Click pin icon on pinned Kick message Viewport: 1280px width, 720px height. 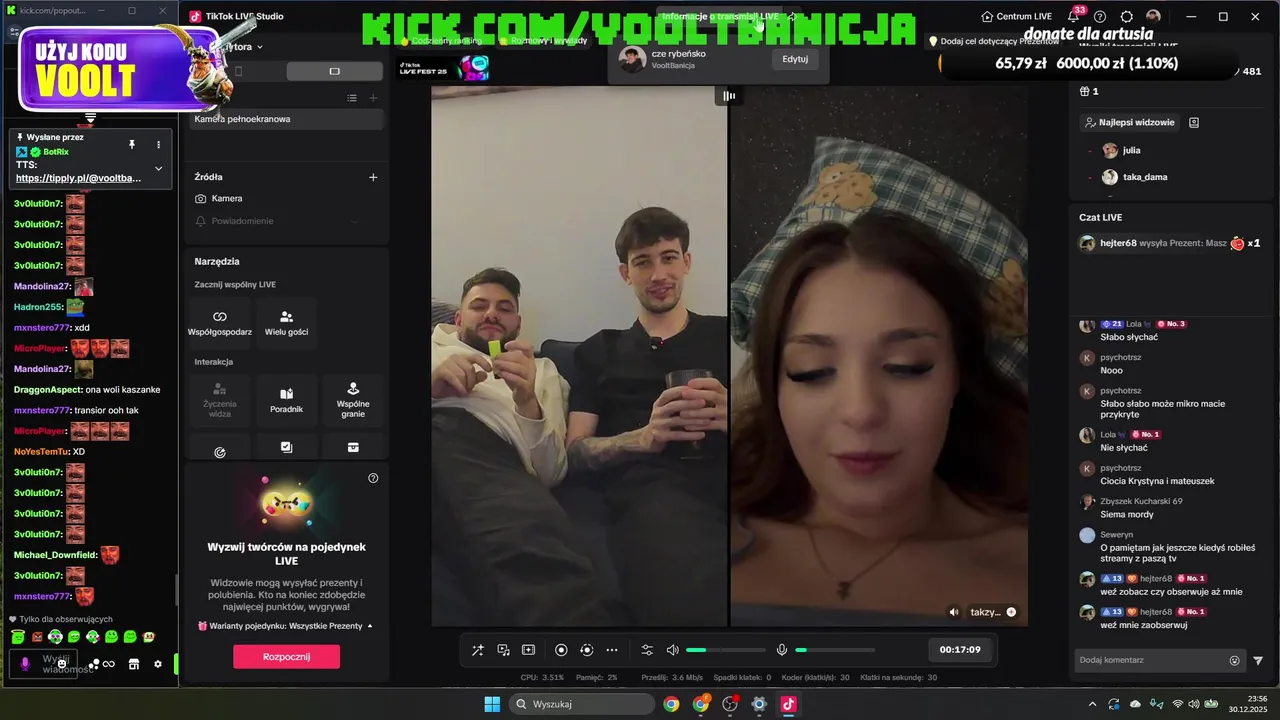tap(131, 144)
